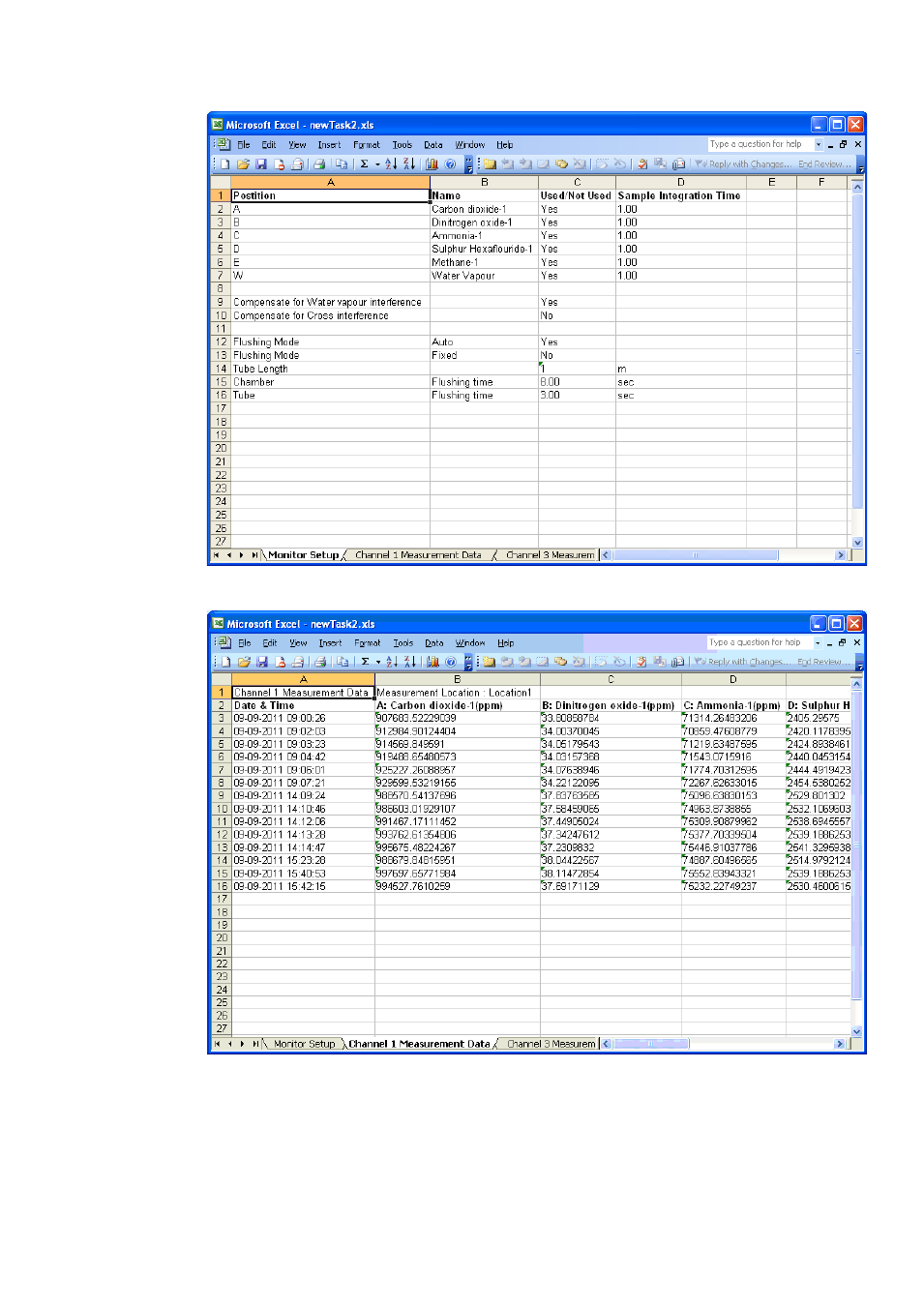Select cell 'Date & Time' header
This screenshot has width=924, height=1306.
303,706
